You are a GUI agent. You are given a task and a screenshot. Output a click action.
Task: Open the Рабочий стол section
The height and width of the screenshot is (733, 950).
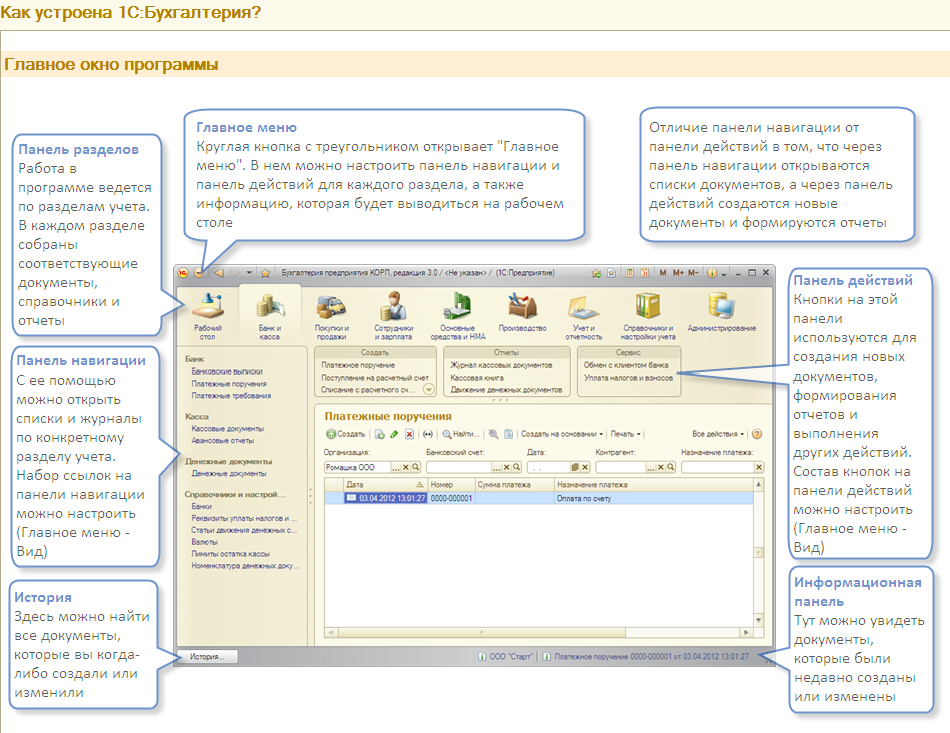point(208,315)
